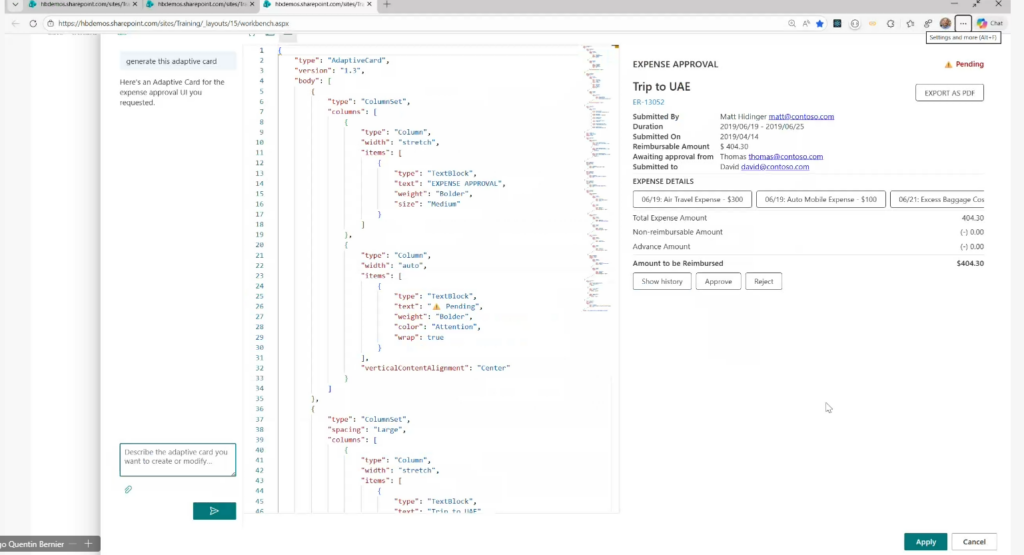Open matt@contoso.com email link
This screenshot has height=555, width=1024.
pyautogui.click(x=801, y=116)
